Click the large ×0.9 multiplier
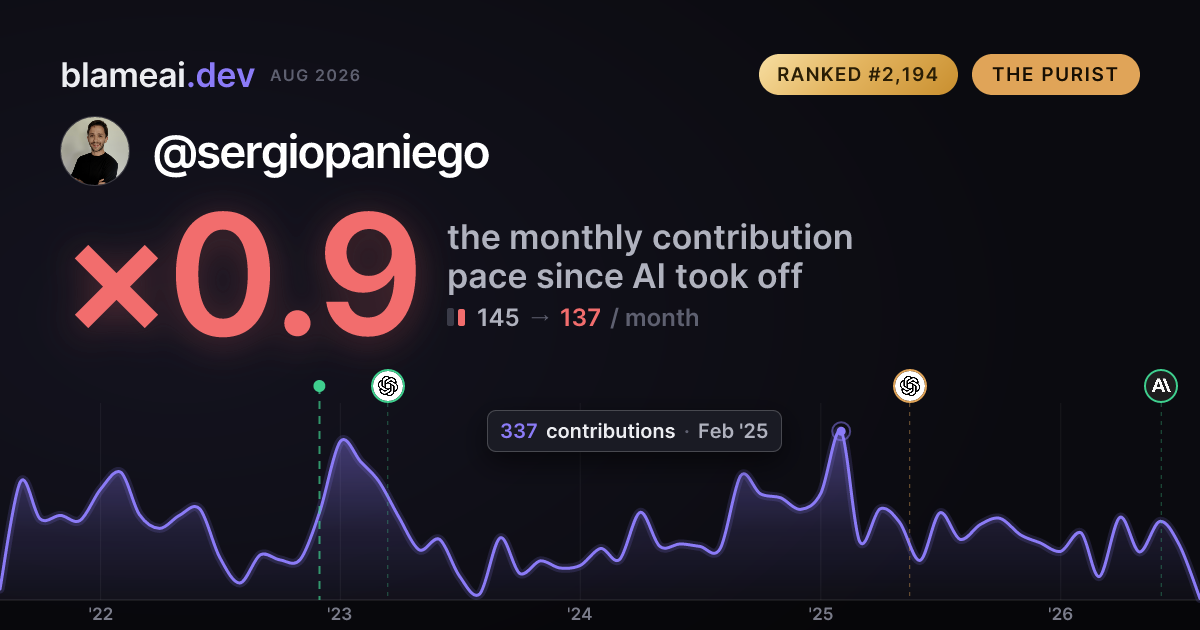 pos(245,277)
